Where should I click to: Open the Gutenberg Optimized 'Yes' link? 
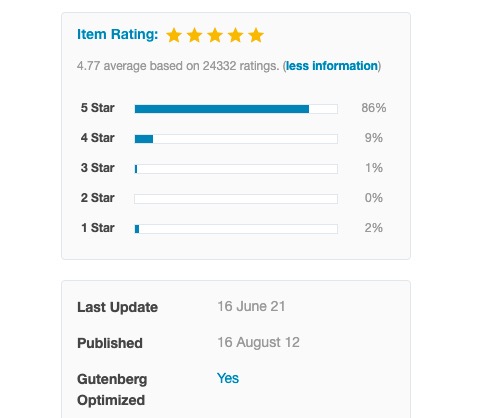(228, 378)
